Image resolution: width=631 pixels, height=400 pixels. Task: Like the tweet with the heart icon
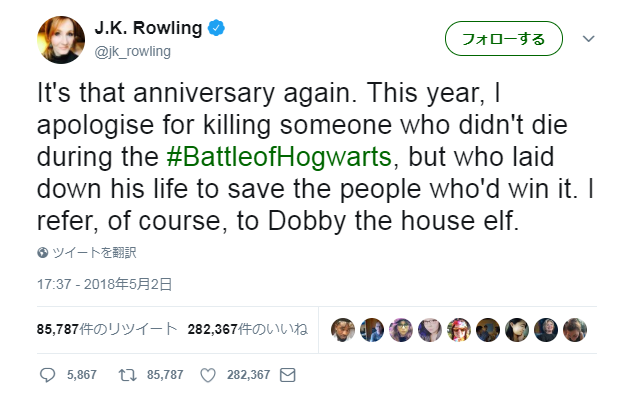208,375
